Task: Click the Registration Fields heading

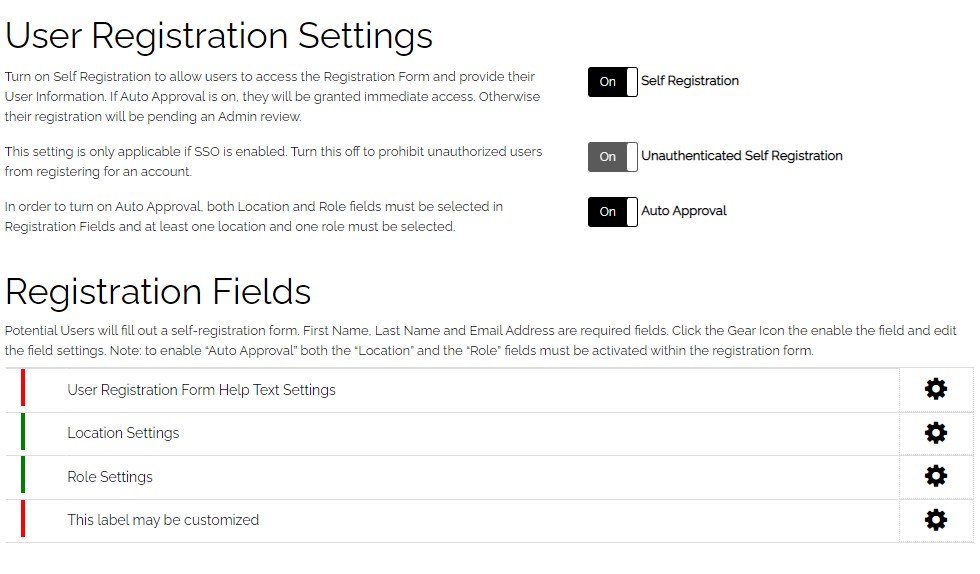Action: [158, 292]
